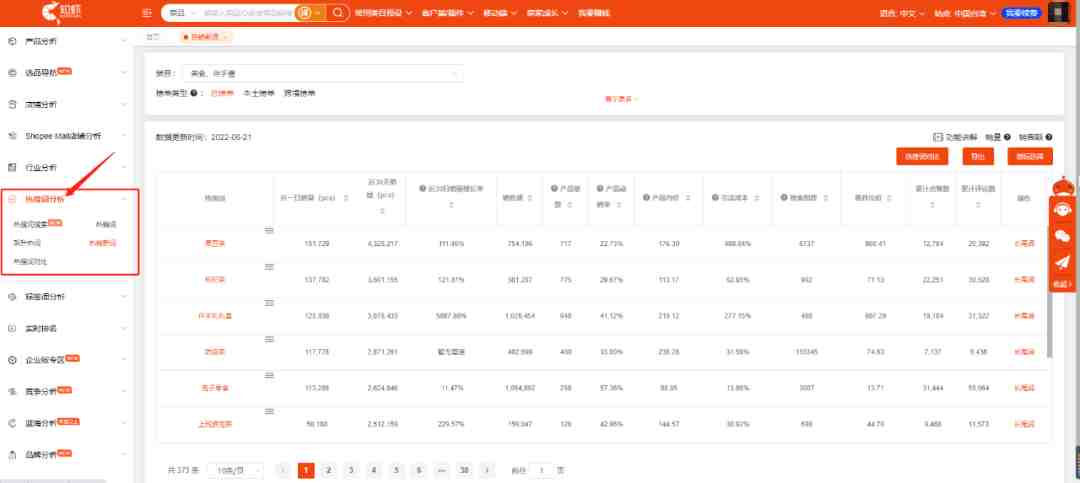Go to page 2 of results
This screenshot has height=483, width=1080.
pyautogui.click(x=329, y=470)
